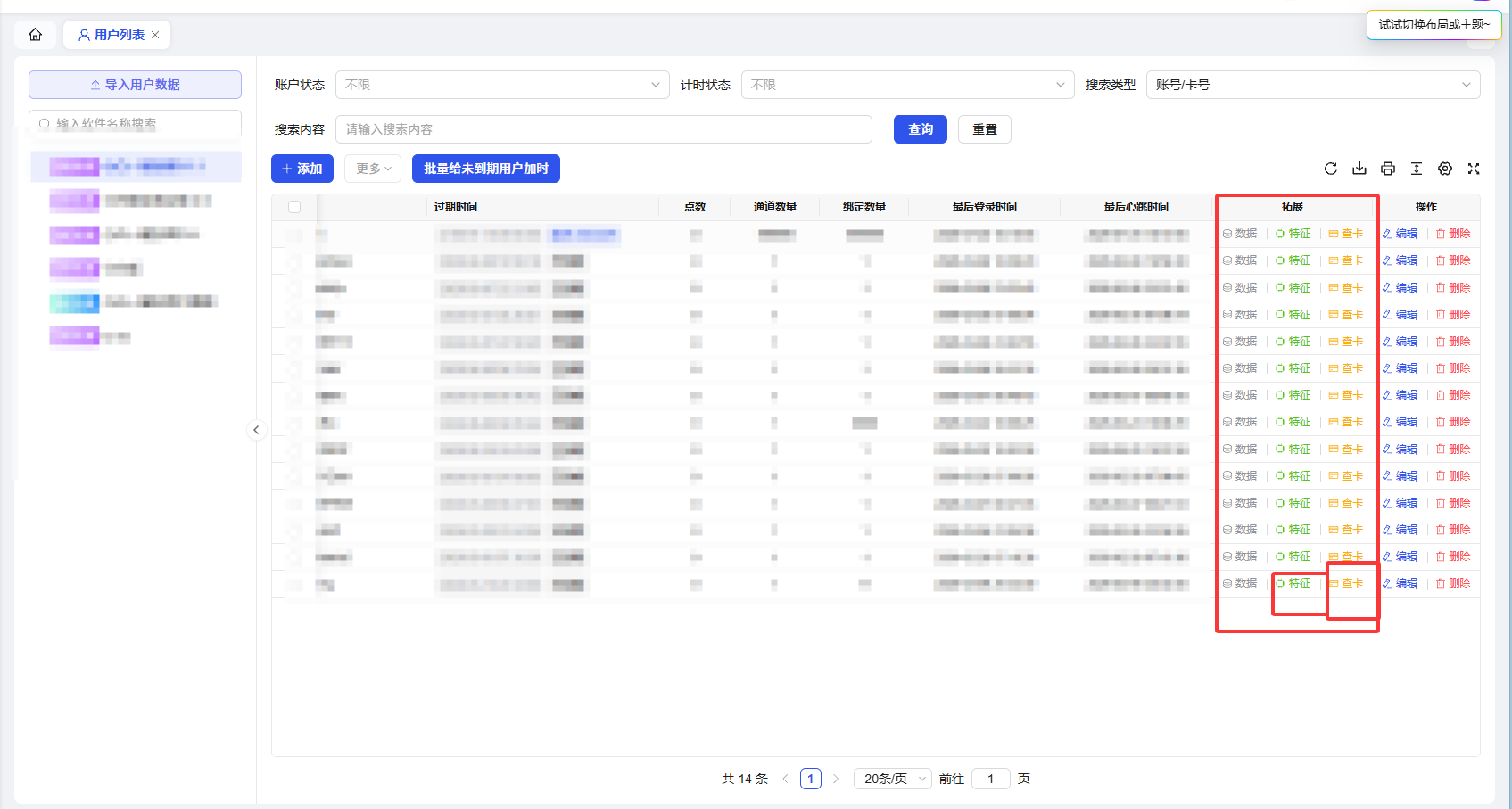Open 查卡 in the last table row

point(1346,583)
